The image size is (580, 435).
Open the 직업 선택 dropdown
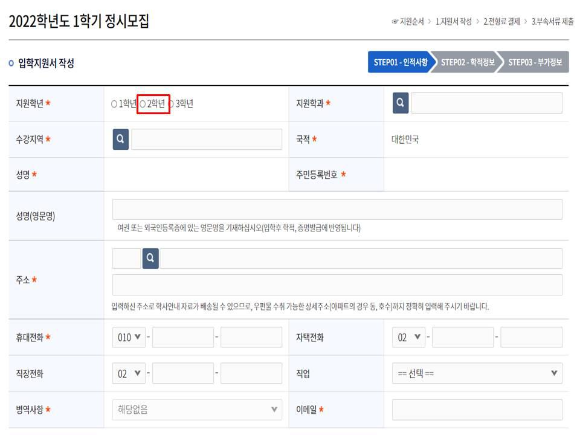click(x=477, y=373)
